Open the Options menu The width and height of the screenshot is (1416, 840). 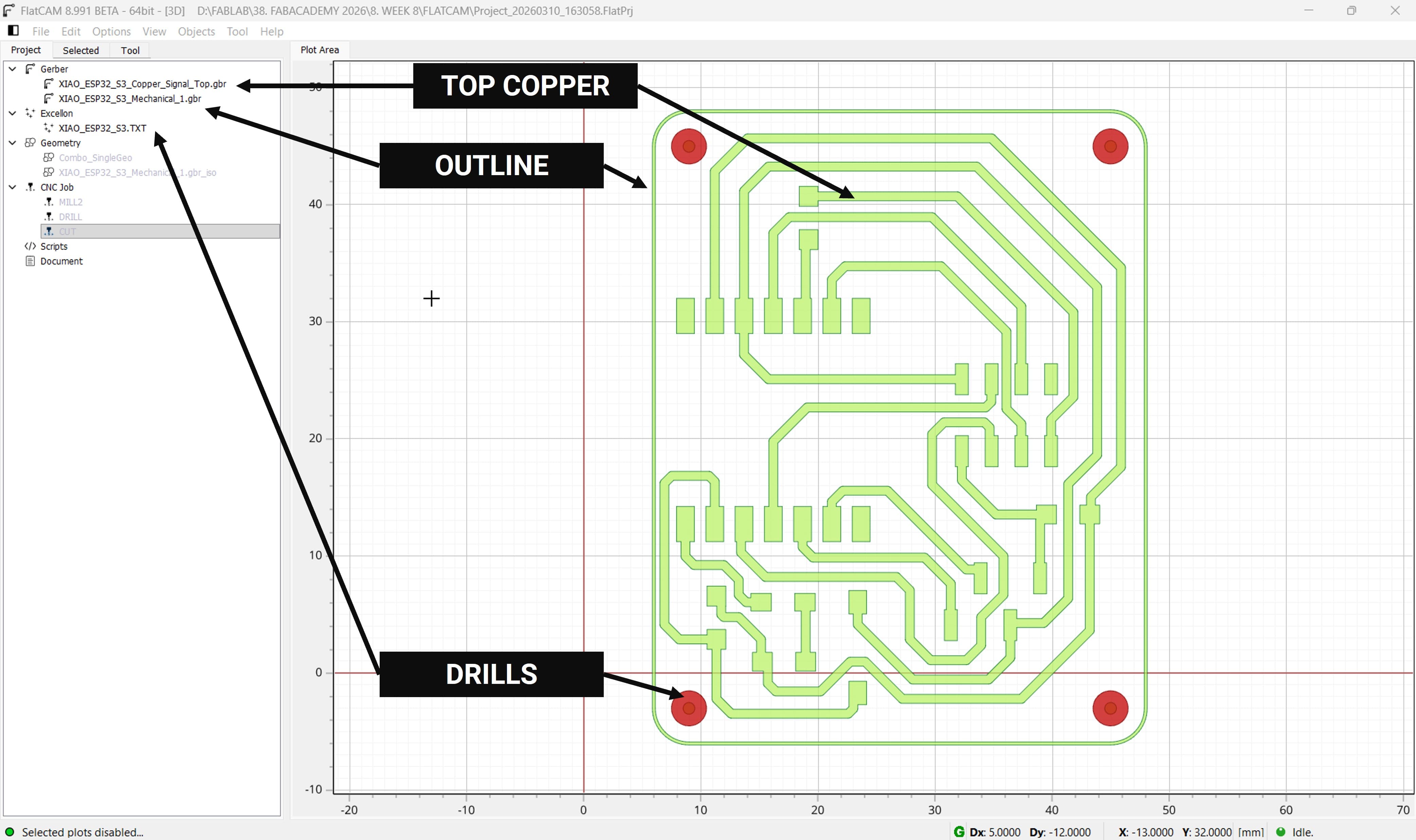(x=111, y=31)
